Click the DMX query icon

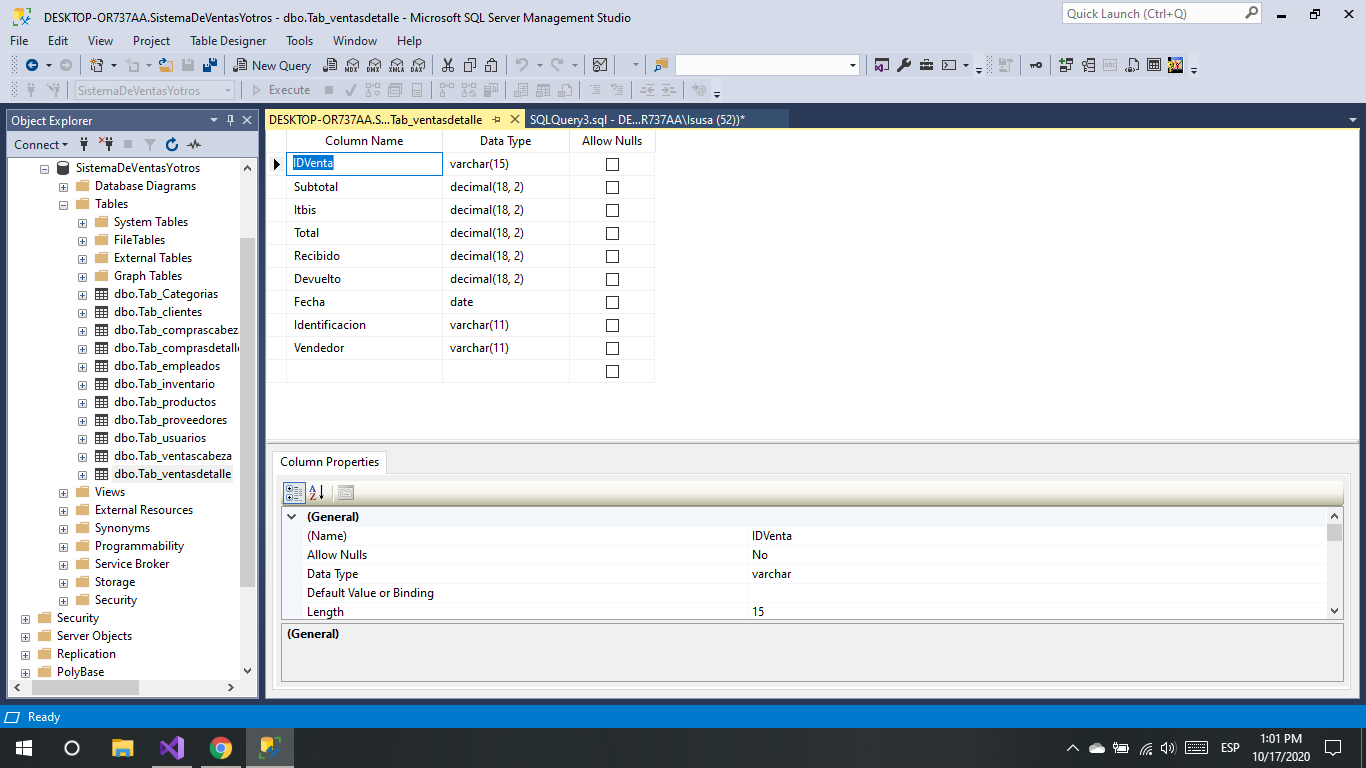tap(374, 65)
